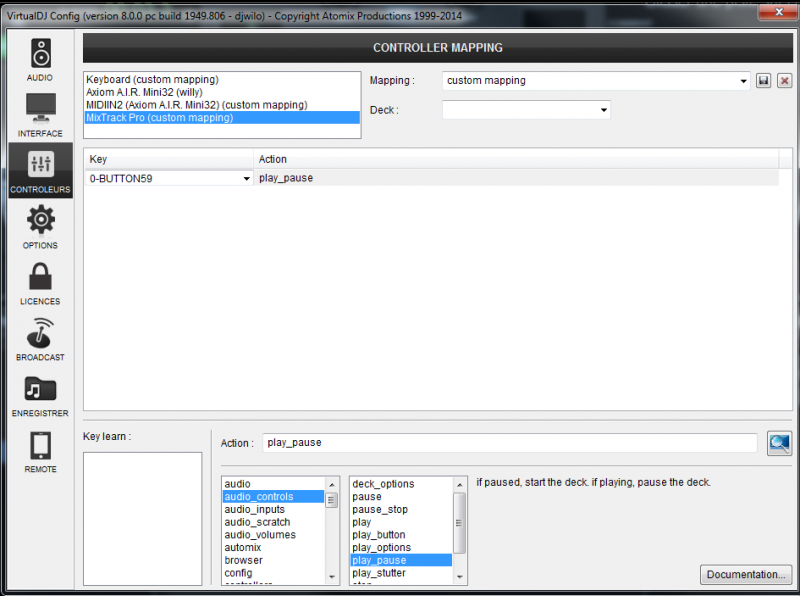
Task: Open the Enregistrer recording section
Action: [40, 395]
